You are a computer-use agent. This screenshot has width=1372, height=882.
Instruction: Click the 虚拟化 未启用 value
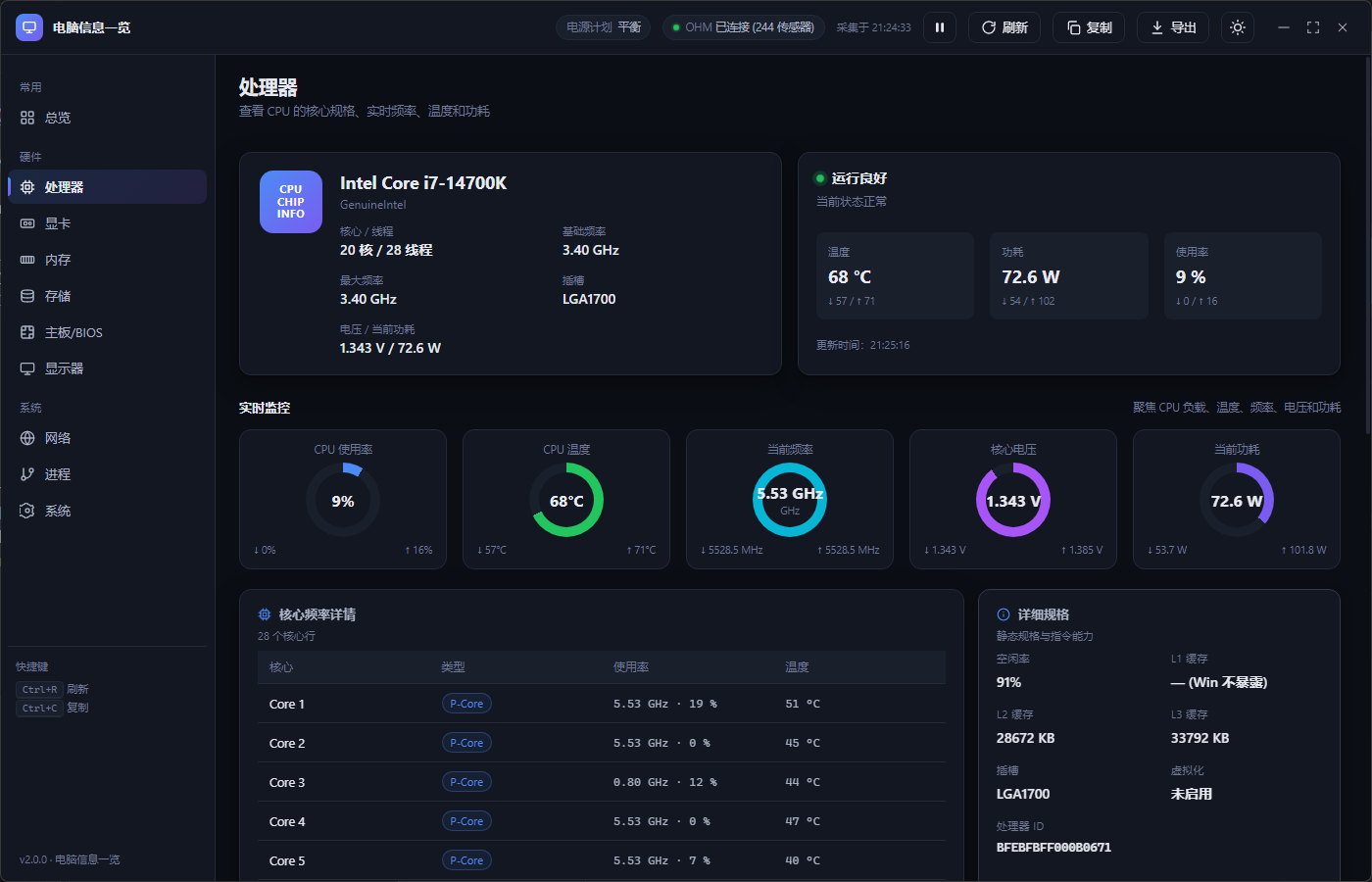pos(1192,794)
